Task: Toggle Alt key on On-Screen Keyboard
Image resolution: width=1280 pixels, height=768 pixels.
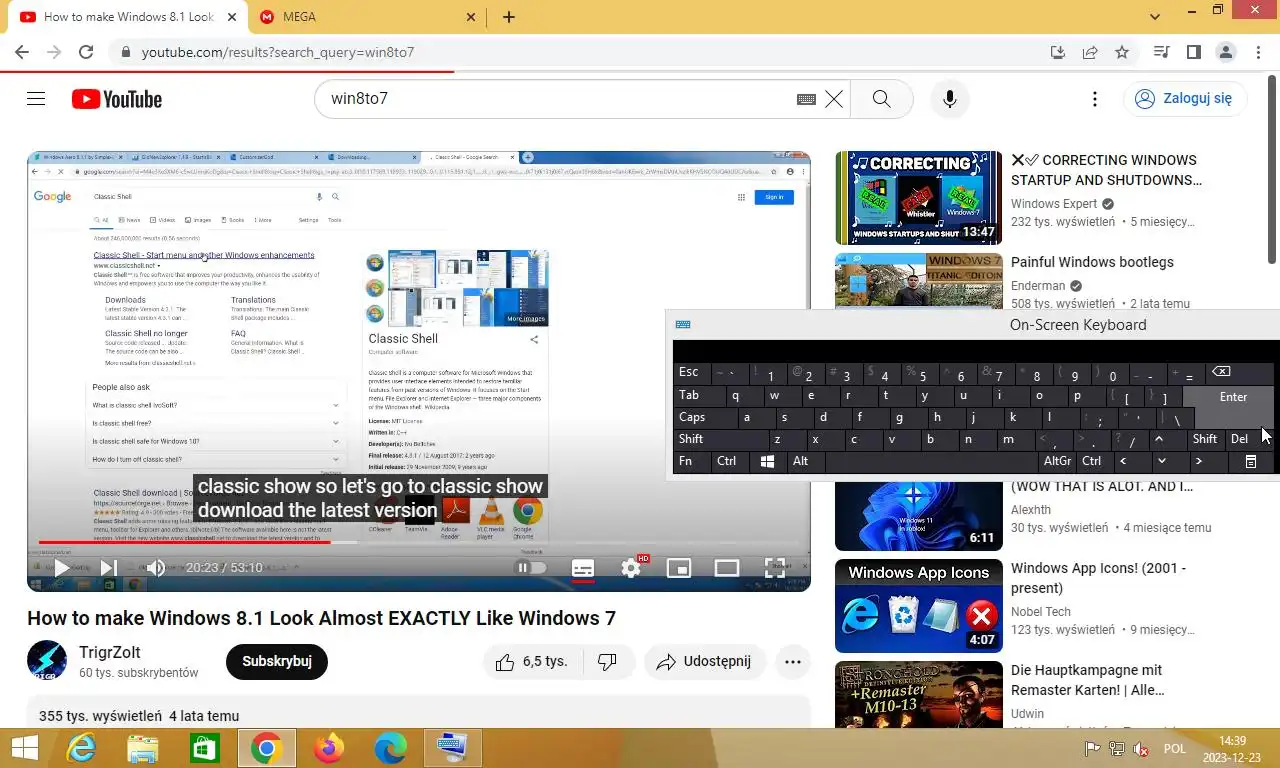Action: (806, 461)
